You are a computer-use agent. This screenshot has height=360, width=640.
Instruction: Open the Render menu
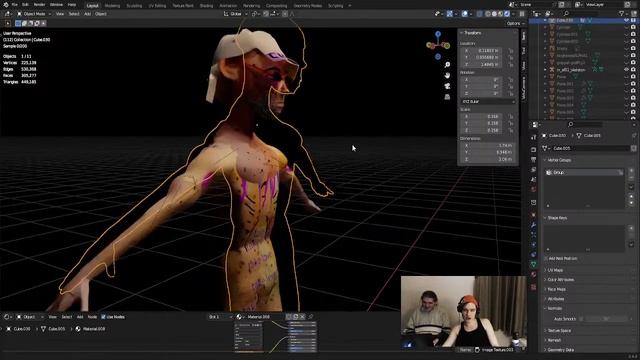tap(39, 4)
